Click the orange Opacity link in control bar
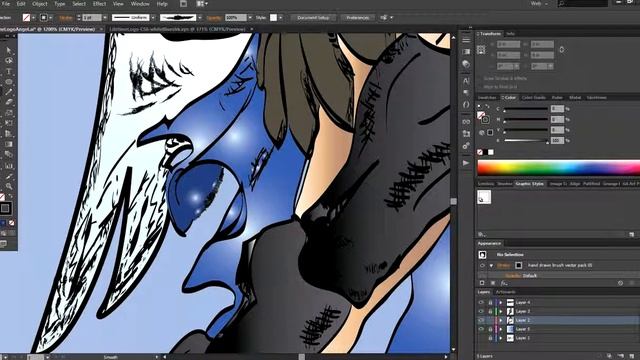 214,18
